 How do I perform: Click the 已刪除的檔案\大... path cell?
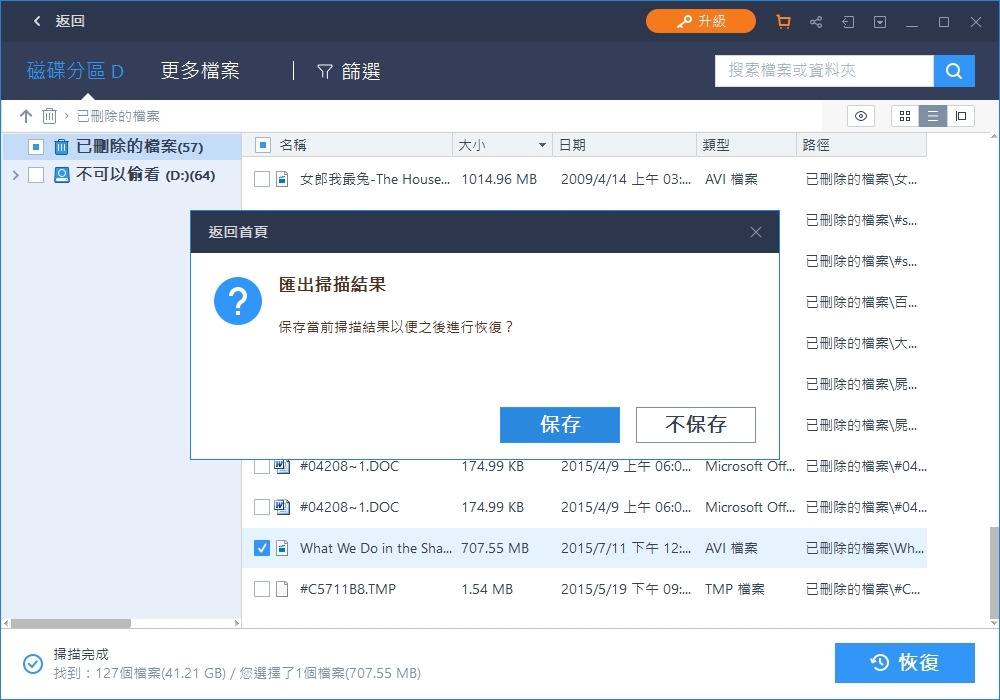[862, 343]
